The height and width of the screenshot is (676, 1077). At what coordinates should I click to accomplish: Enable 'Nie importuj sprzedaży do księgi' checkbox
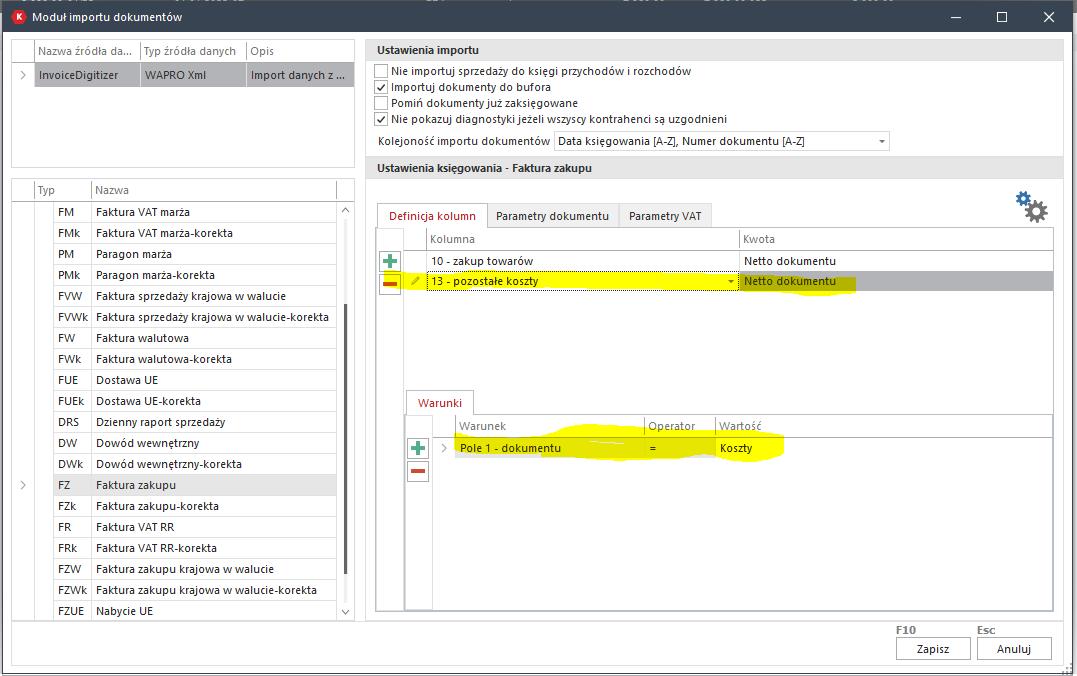coord(380,71)
